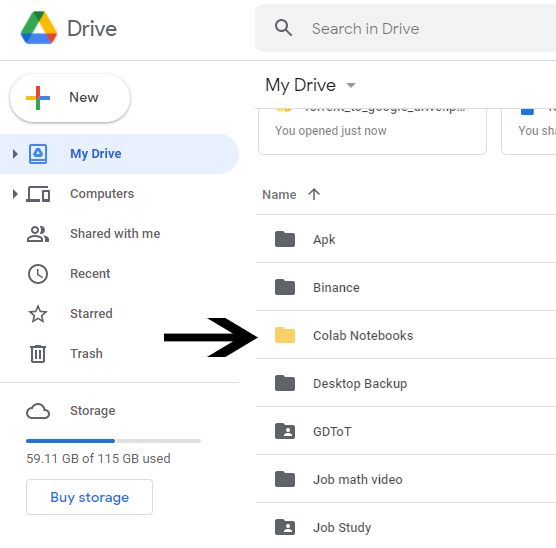Click the Storage cloud icon
This screenshot has height=548, width=556.
38,411
